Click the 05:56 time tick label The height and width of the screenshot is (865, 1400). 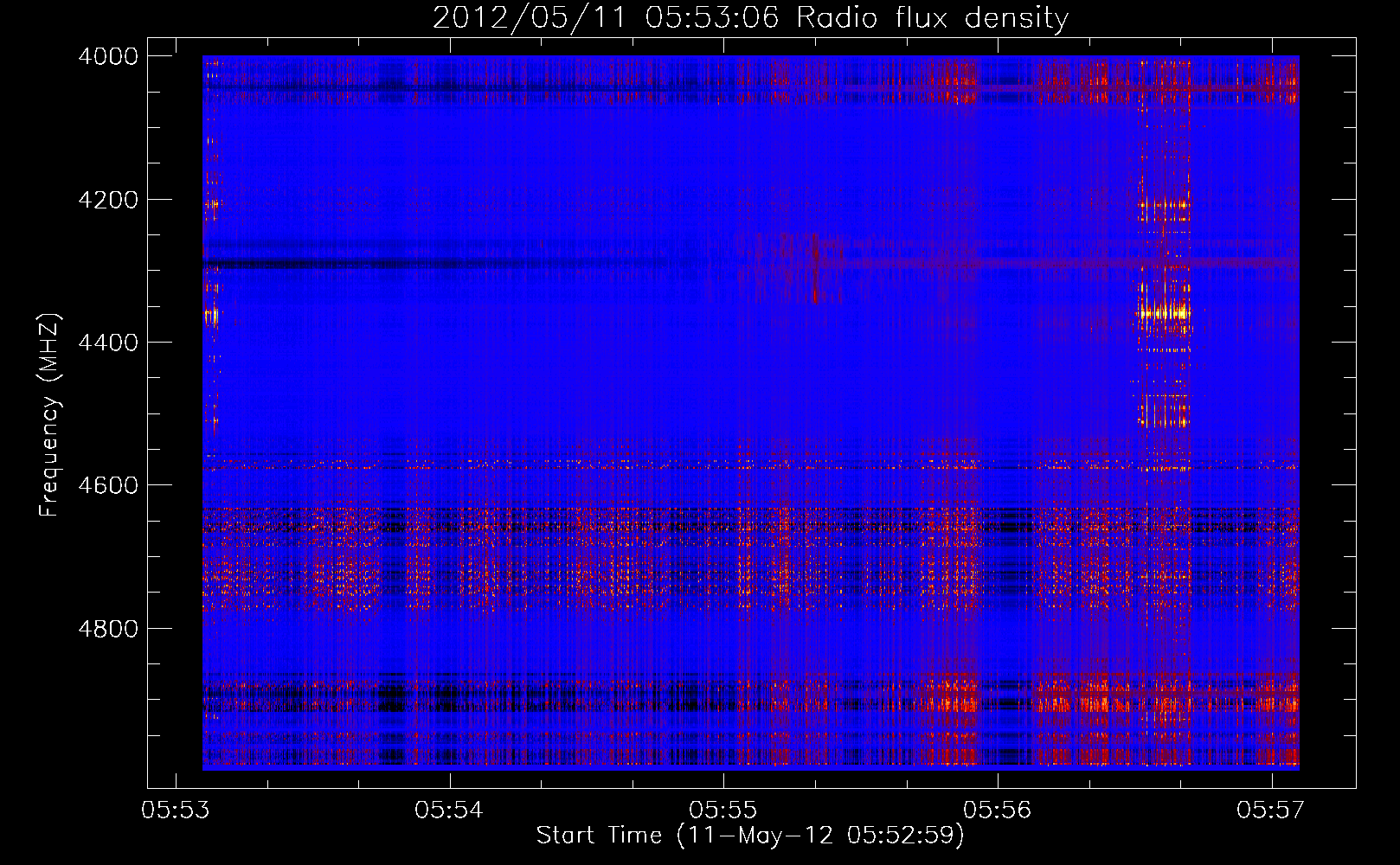(998, 811)
